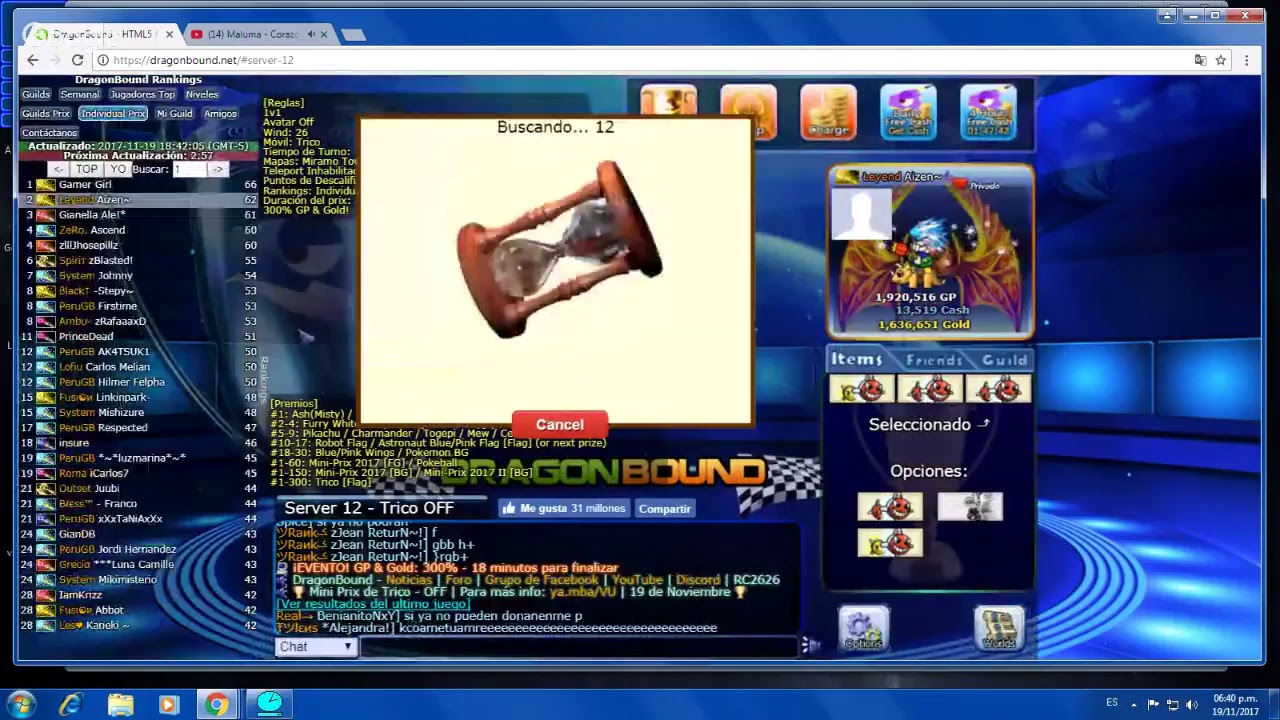Bookmark page with the star icon
1280x720 pixels.
(x=1221, y=60)
